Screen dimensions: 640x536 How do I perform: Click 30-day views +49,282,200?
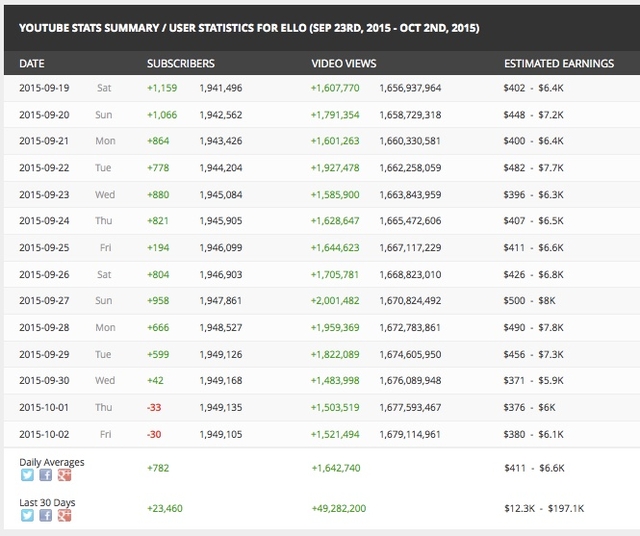tap(339, 508)
